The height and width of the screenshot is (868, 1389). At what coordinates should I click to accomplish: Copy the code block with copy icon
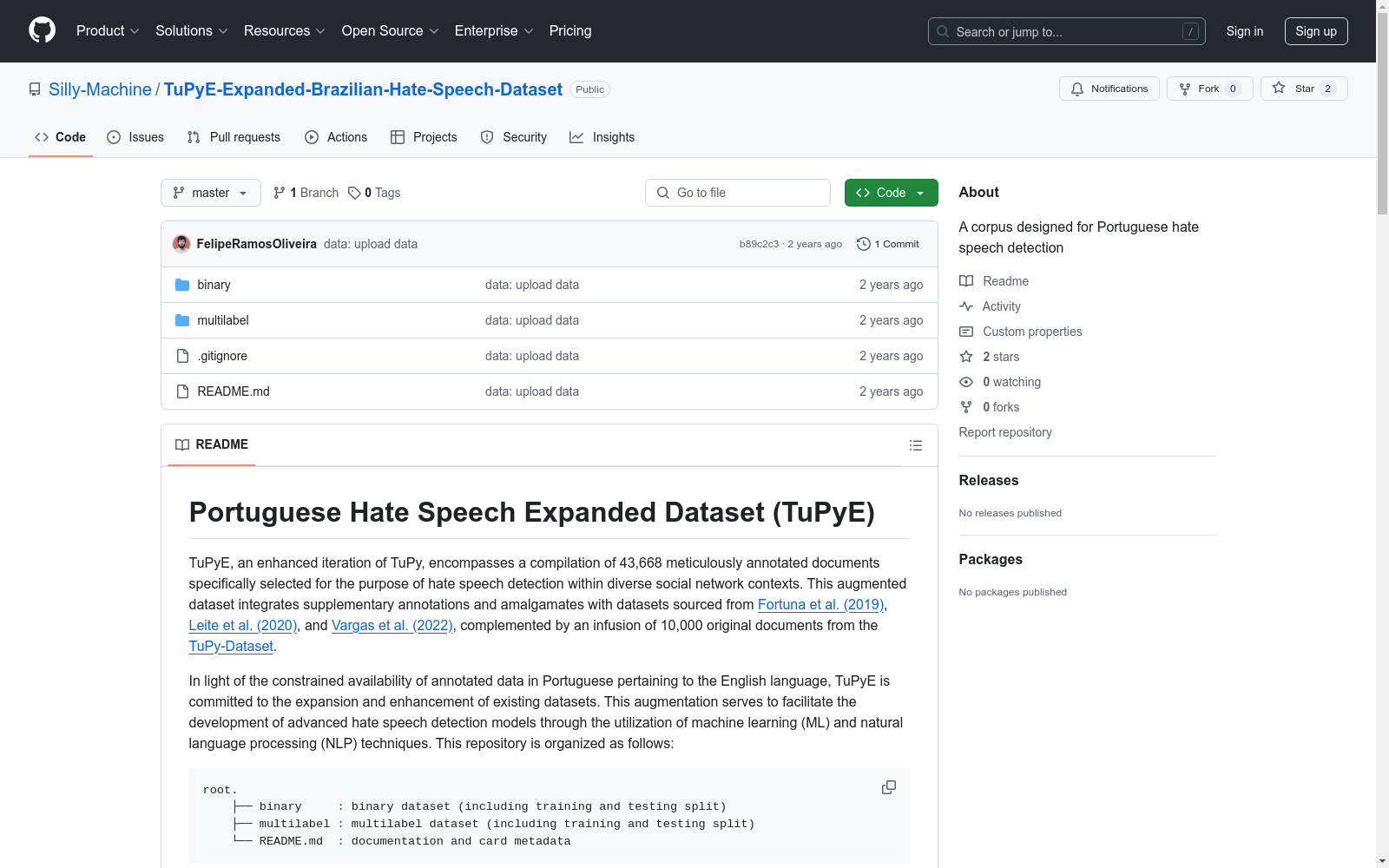click(888, 787)
